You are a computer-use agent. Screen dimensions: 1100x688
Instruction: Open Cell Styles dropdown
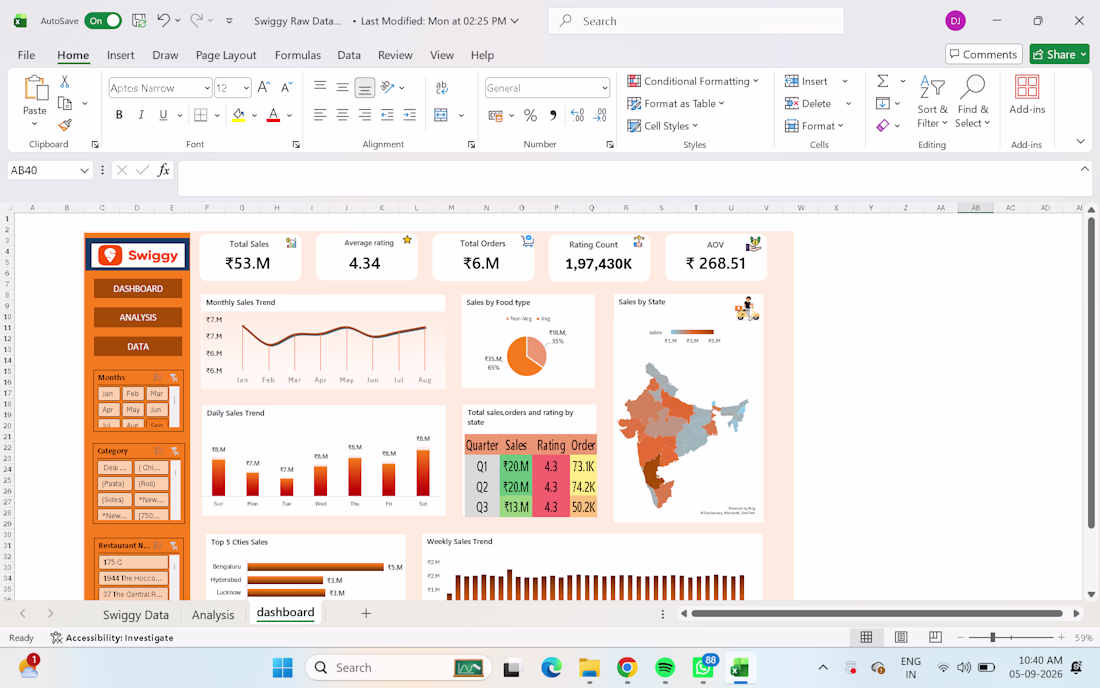click(662, 126)
